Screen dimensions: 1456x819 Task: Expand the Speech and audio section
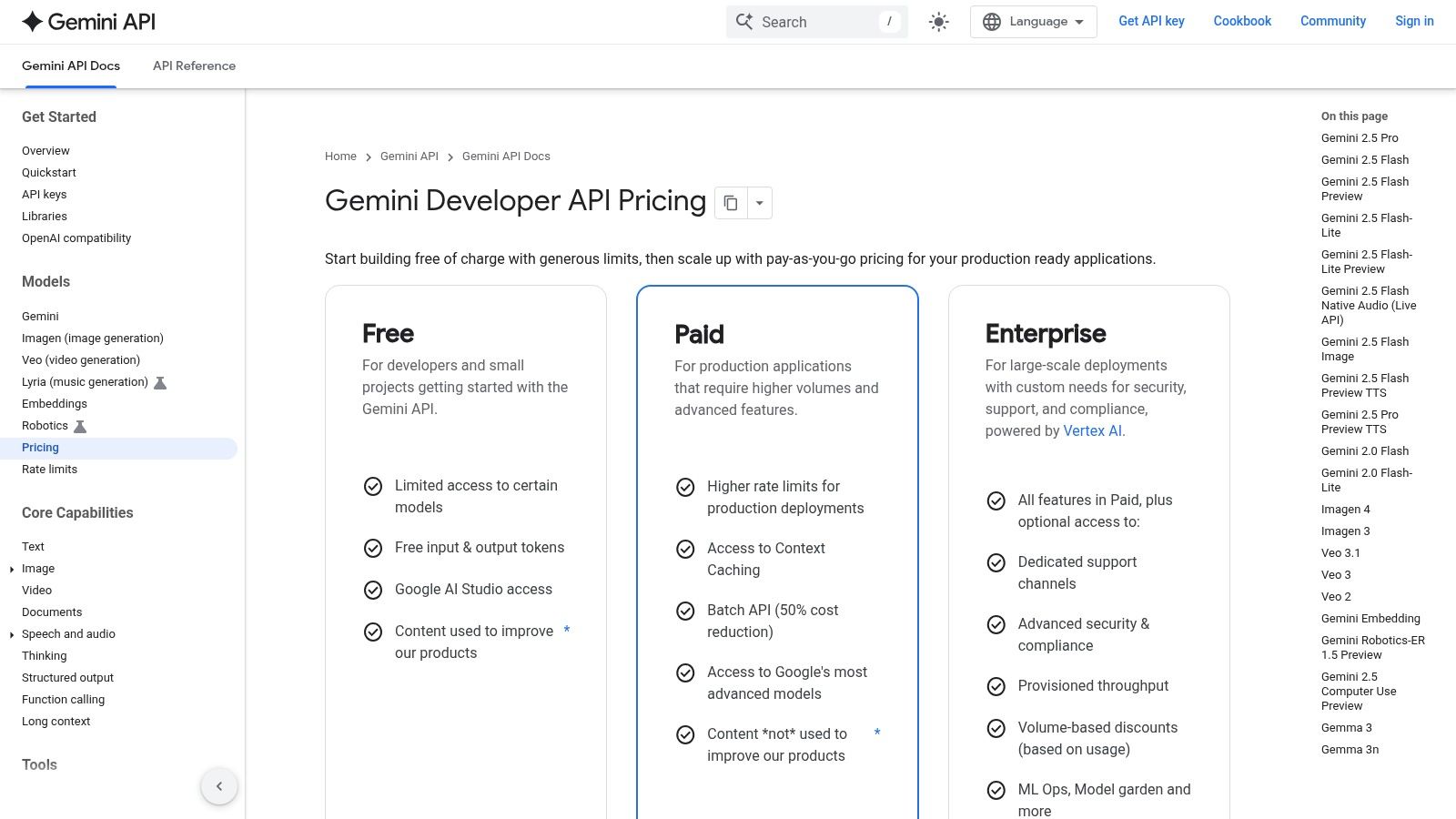tap(11, 634)
